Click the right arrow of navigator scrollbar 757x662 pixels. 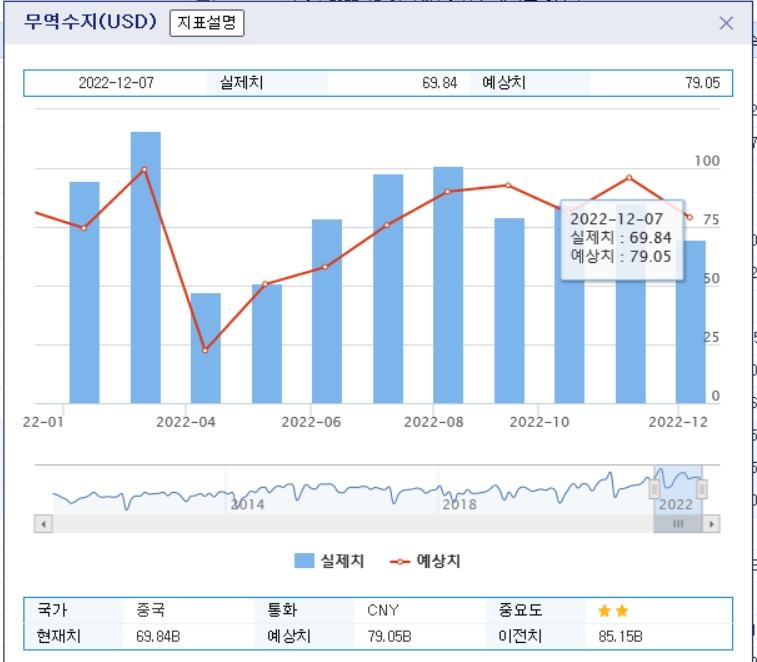[711, 523]
